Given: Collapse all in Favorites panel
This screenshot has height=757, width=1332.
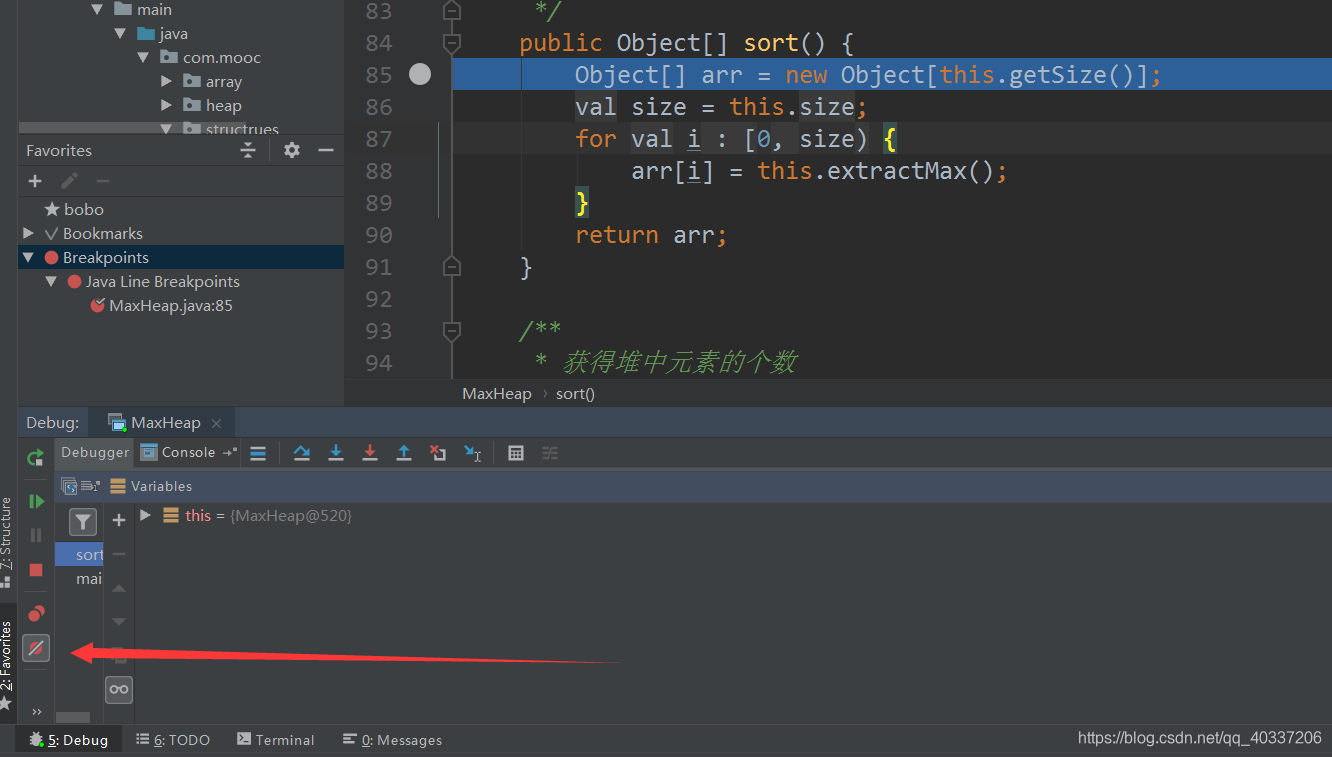Looking at the screenshot, I should point(248,150).
